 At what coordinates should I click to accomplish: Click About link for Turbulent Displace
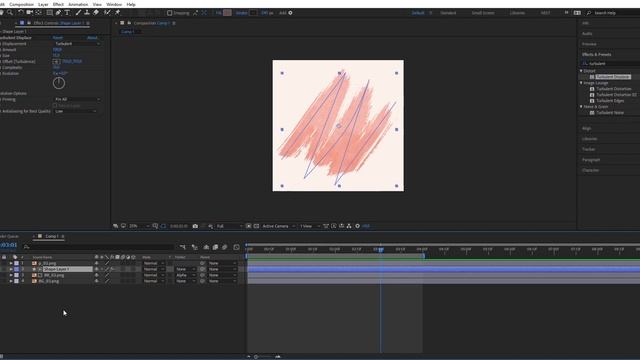[92, 38]
